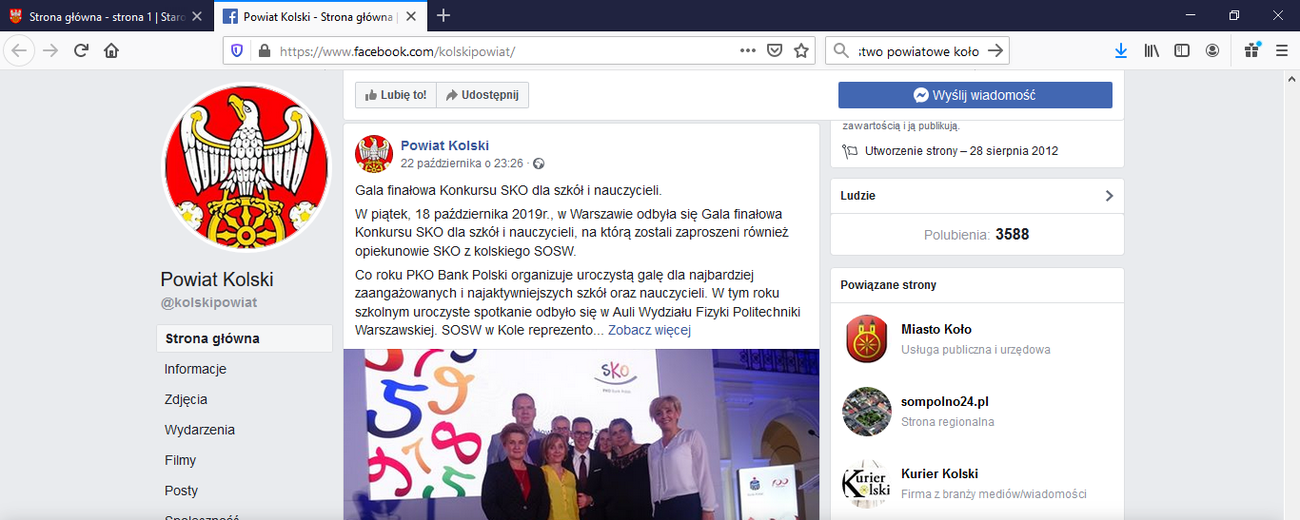This screenshot has height=520, width=1300.
Task: Open post timestamp 22 października
Action: 462,163
